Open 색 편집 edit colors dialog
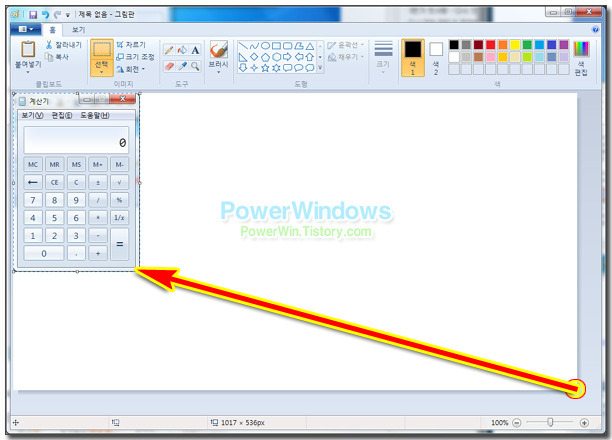 (x=581, y=58)
